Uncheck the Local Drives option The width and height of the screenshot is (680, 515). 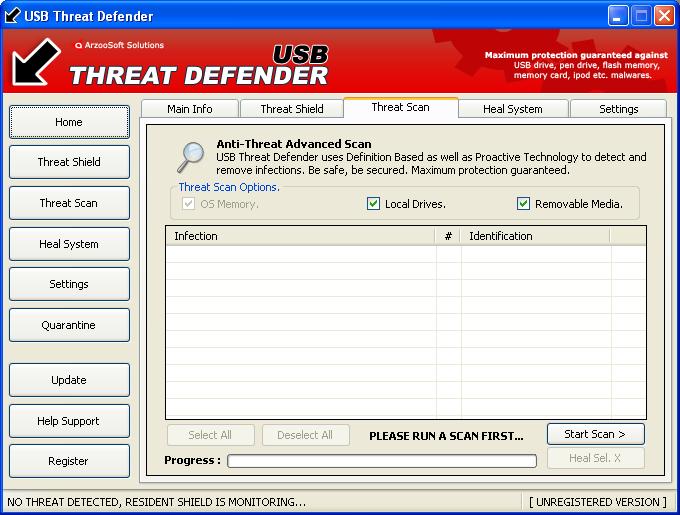point(373,203)
